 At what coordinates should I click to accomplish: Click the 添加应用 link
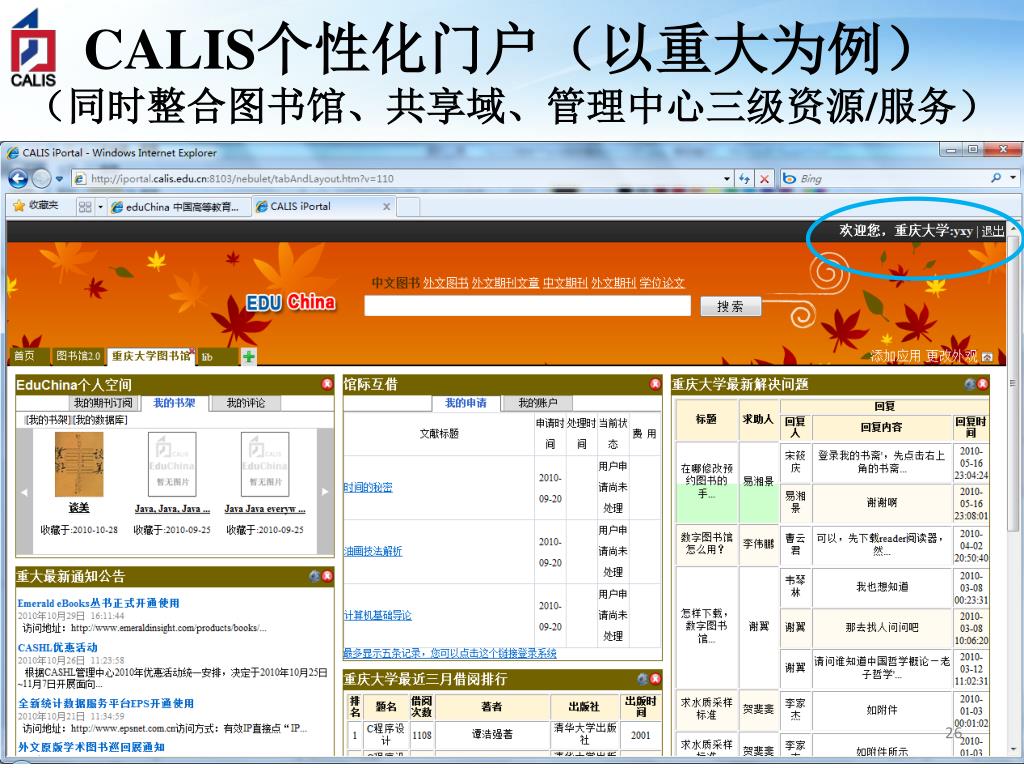[895, 356]
